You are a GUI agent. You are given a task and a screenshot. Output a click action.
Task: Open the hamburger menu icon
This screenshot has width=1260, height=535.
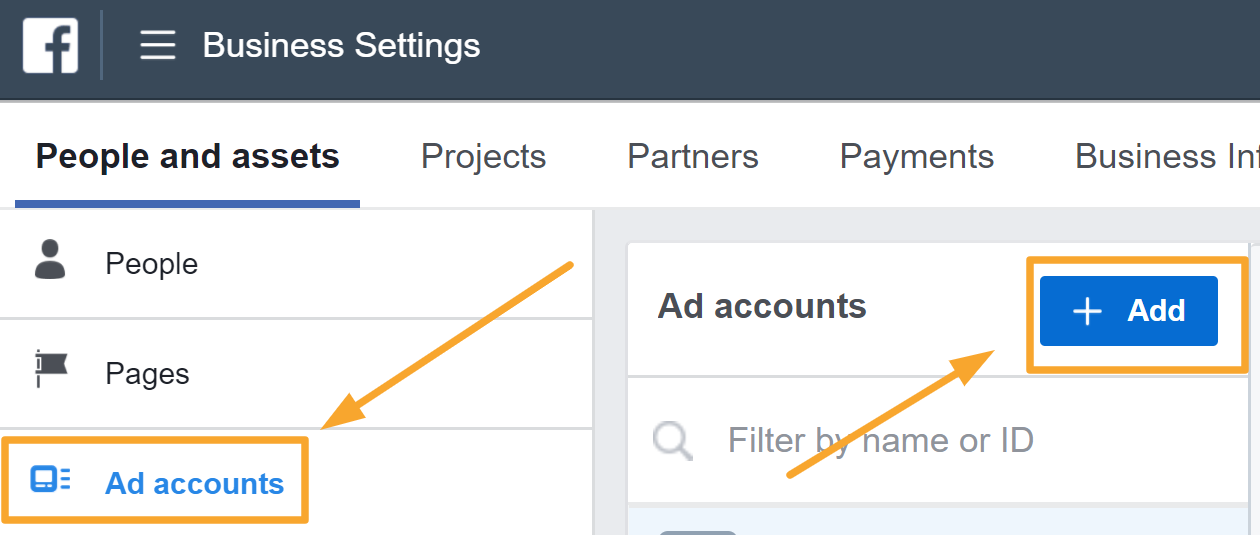158,46
